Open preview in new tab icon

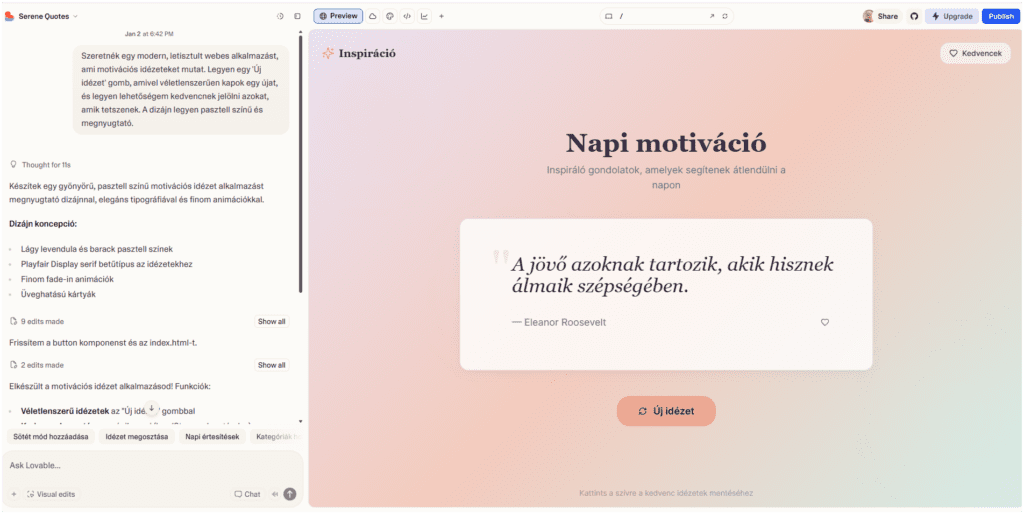click(712, 16)
